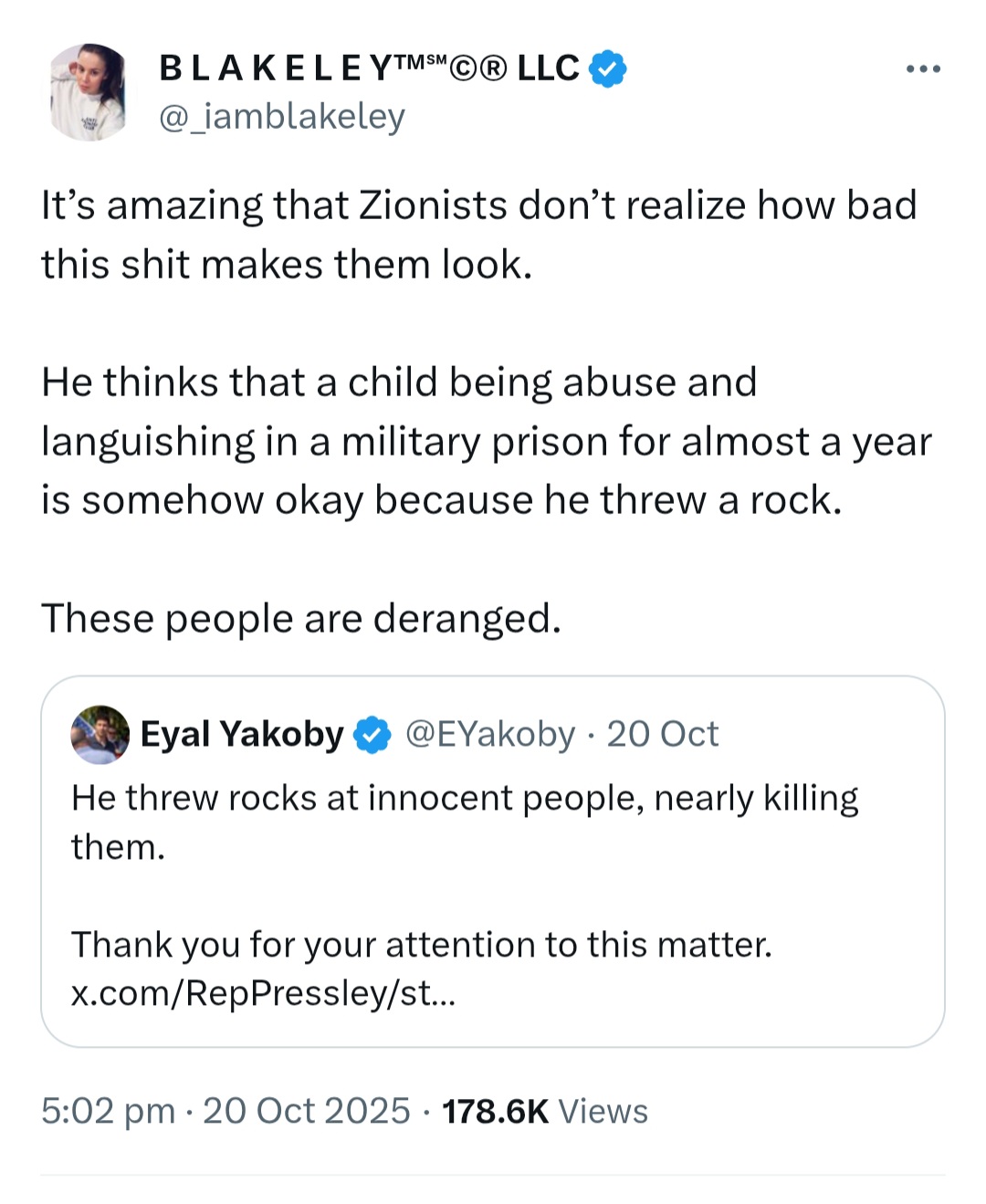Screen dimensions: 986x1204
Task: Click the blue verified badge beside BLAKELEY LLC
Action: click(608, 68)
